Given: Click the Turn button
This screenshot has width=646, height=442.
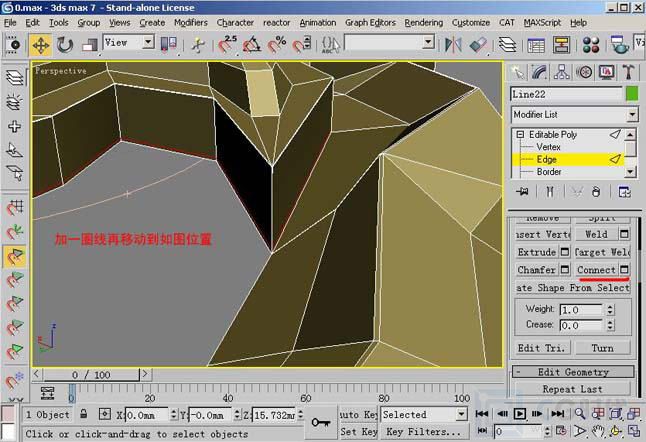Looking at the screenshot, I should point(602,348).
